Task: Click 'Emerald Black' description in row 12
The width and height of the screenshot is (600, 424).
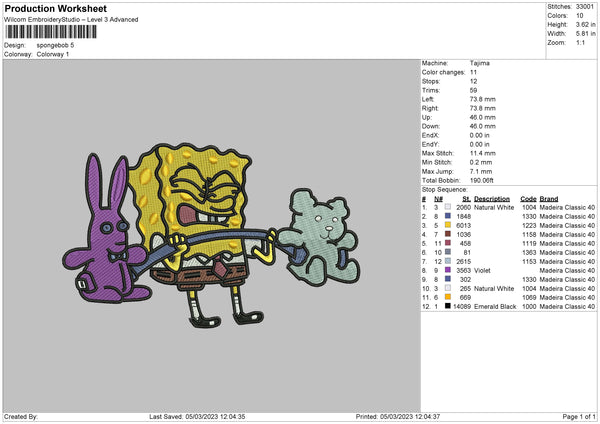Action: (495, 307)
